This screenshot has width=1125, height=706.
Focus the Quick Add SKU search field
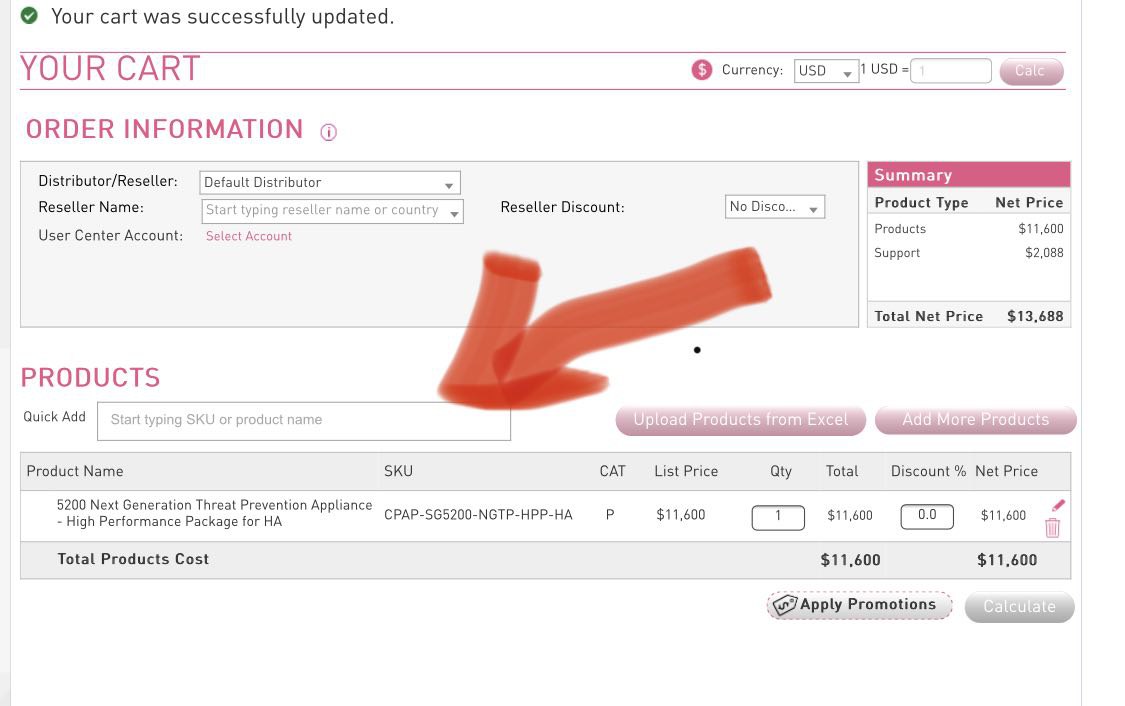coord(303,420)
